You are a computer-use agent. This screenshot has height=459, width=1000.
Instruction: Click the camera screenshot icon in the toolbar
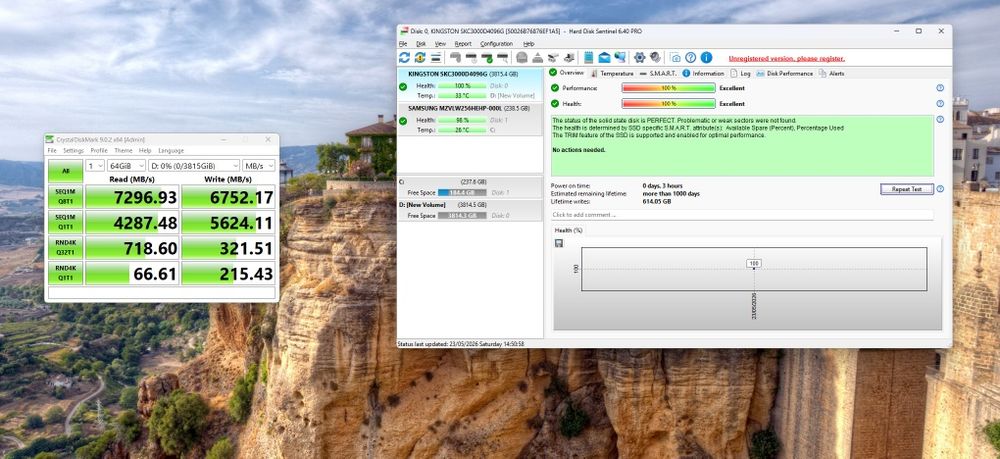tap(675, 58)
